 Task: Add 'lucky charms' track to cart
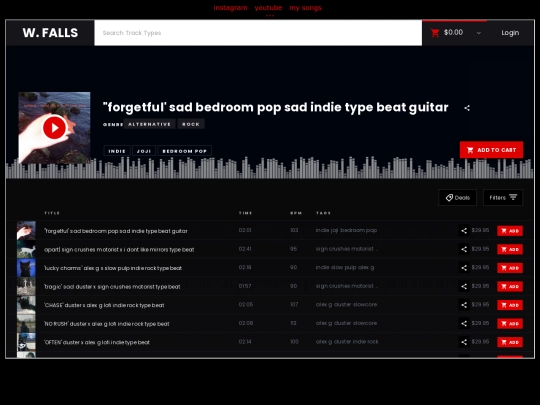pyautogui.click(x=510, y=268)
